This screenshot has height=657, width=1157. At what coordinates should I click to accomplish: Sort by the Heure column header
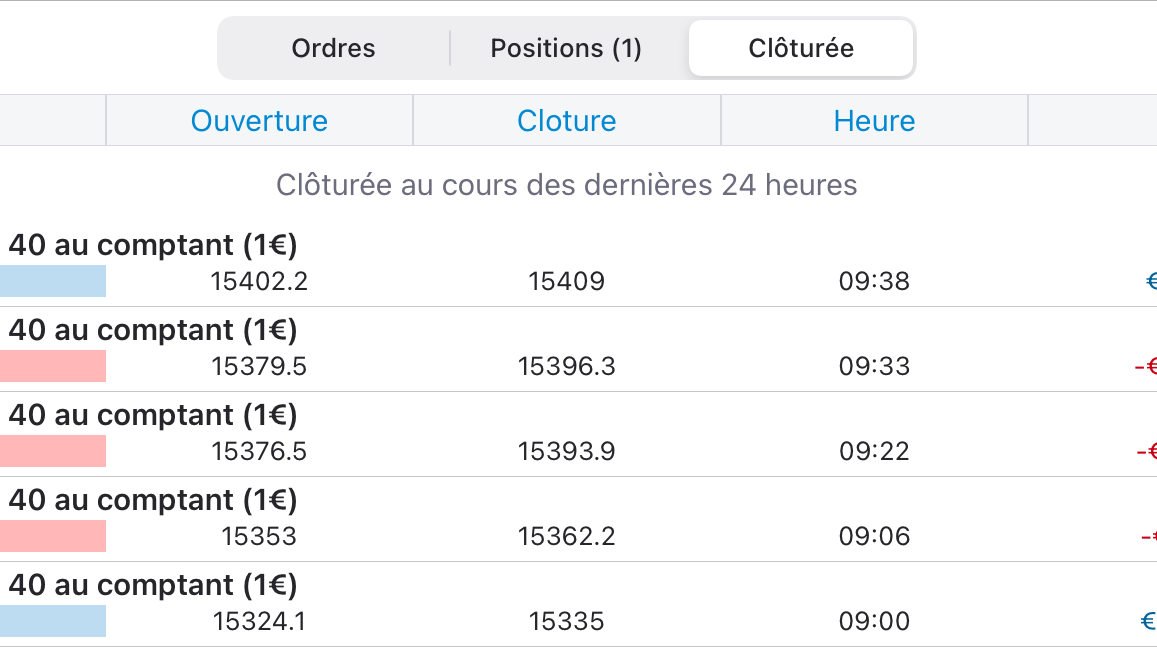874,121
